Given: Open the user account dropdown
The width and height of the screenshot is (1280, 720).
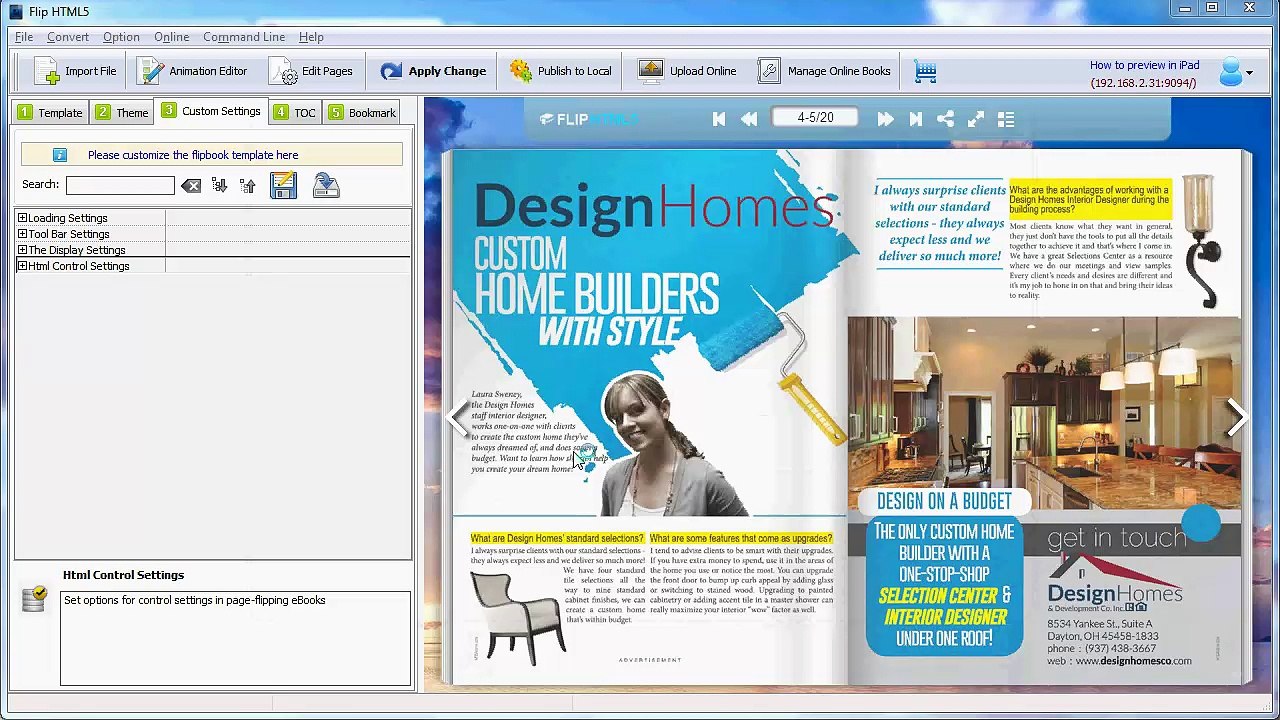Looking at the screenshot, I should (x=1236, y=72).
